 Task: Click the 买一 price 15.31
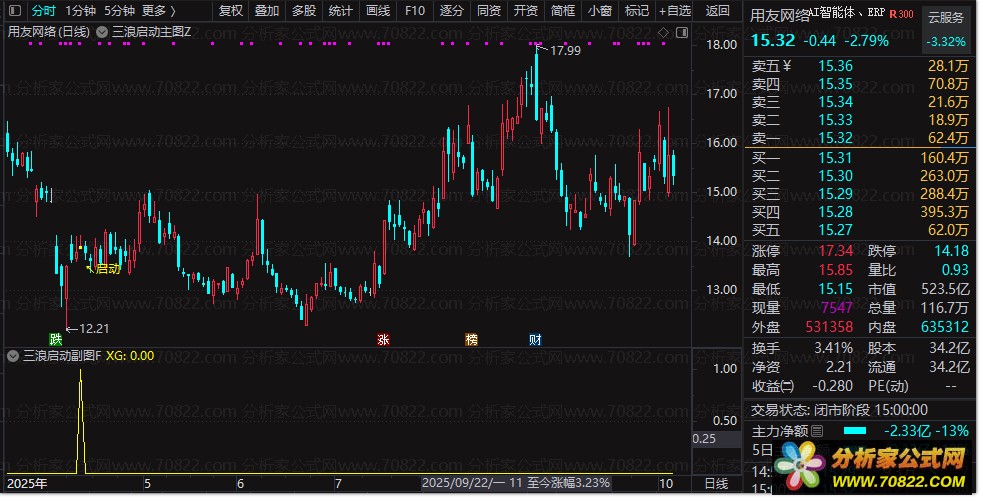[835, 158]
